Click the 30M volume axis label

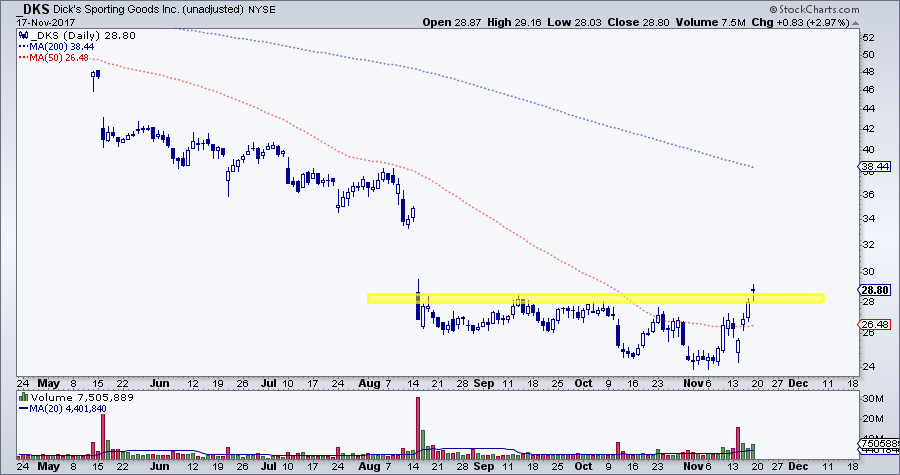pyautogui.click(x=871, y=397)
